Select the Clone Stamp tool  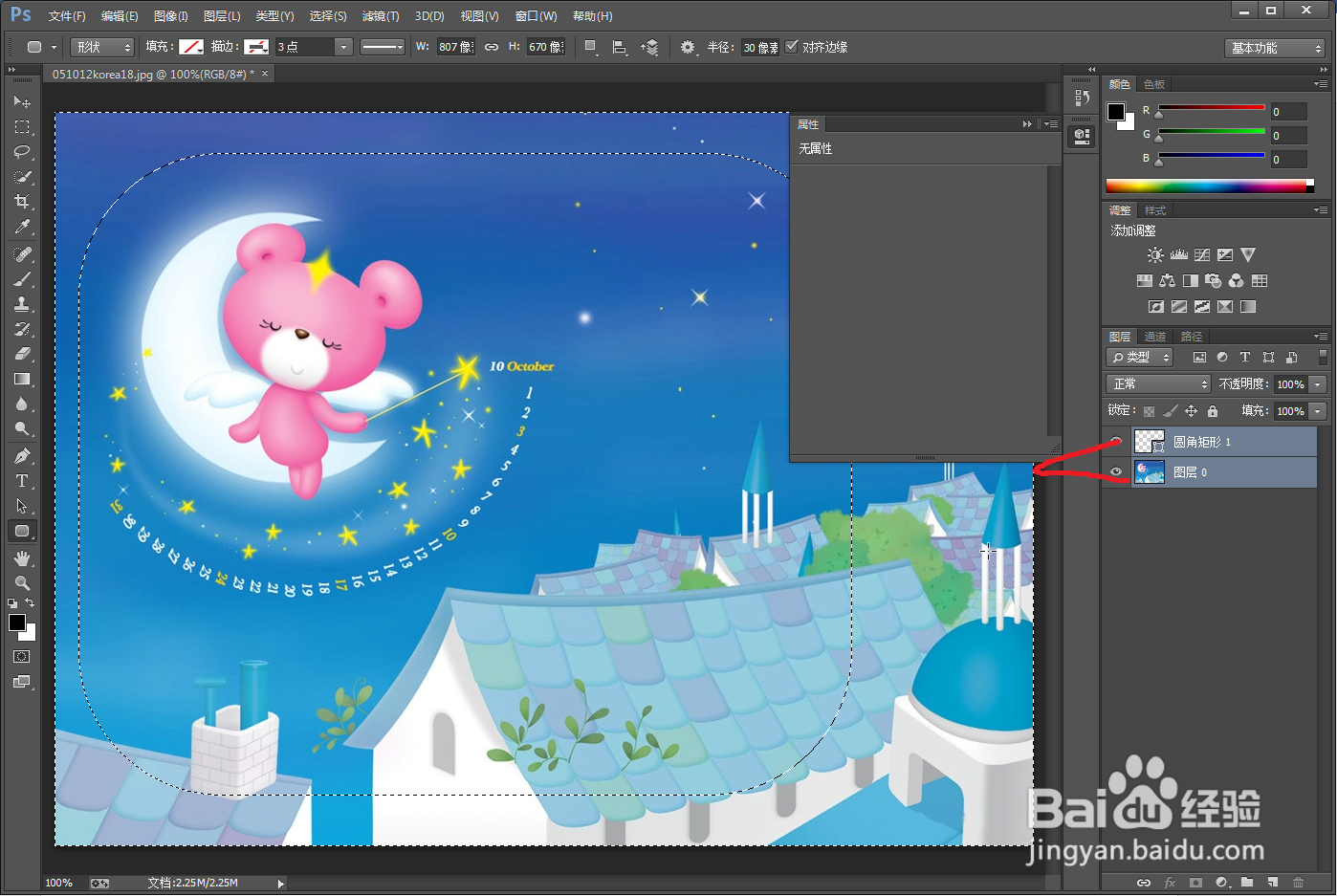(22, 304)
